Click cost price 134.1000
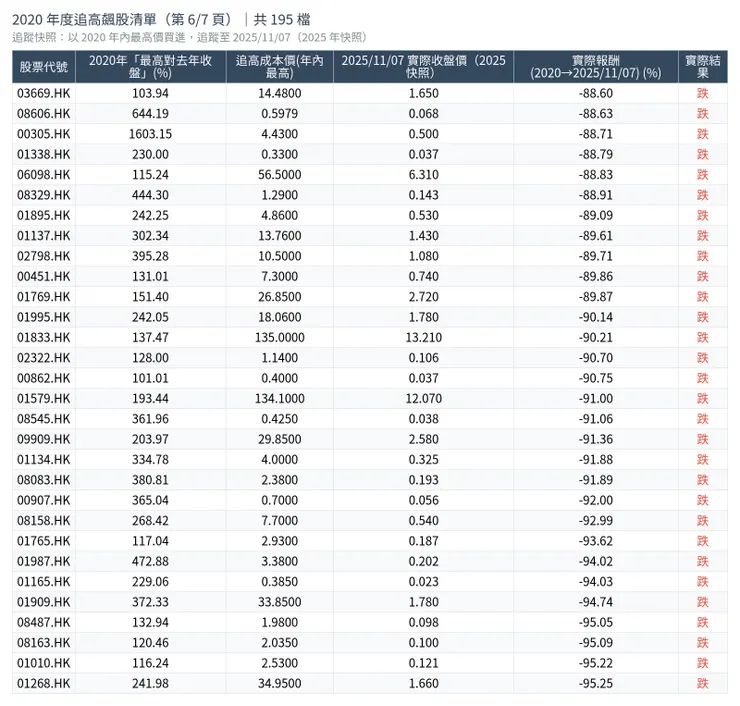This screenshot has width=740, height=706. coord(280,399)
